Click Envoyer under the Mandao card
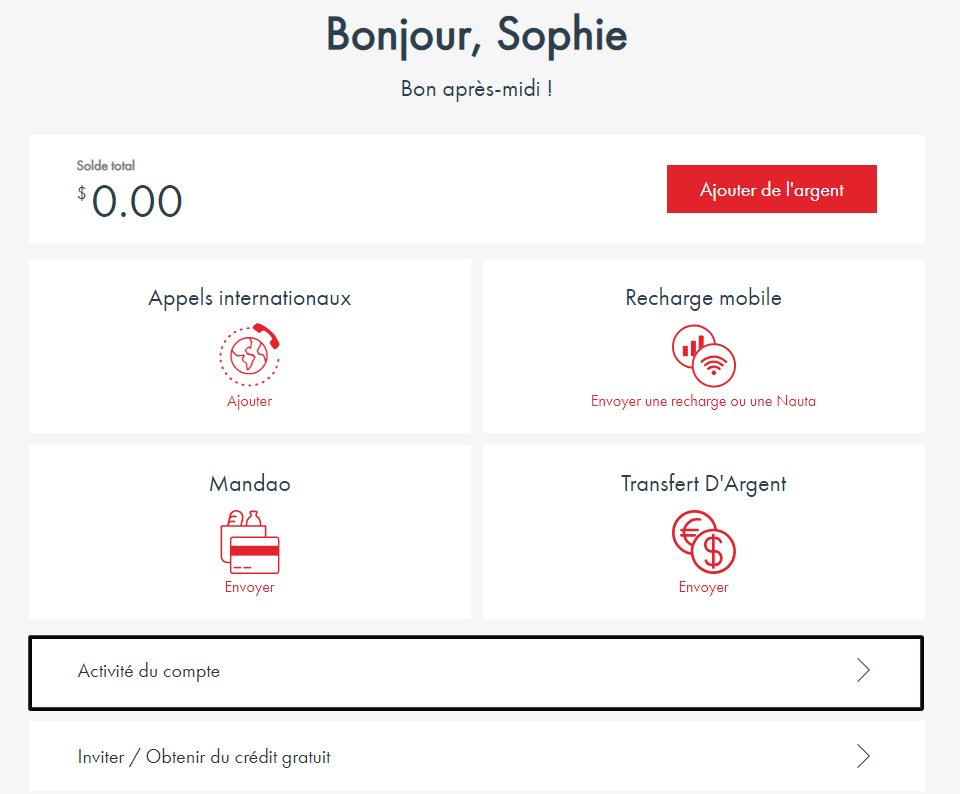The width and height of the screenshot is (960, 794). [249, 587]
